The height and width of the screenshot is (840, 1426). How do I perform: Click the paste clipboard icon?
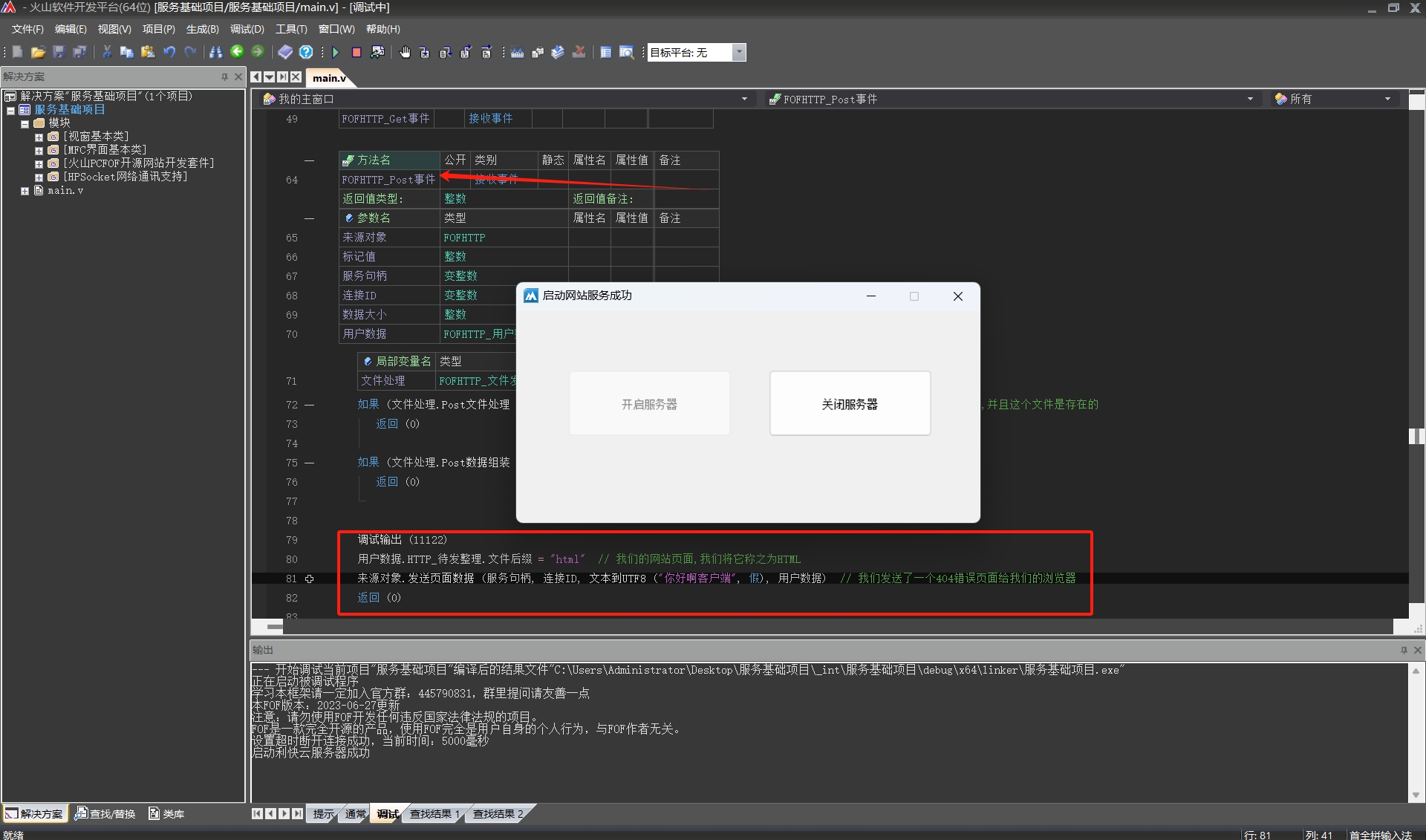click(x=148, y=52)
